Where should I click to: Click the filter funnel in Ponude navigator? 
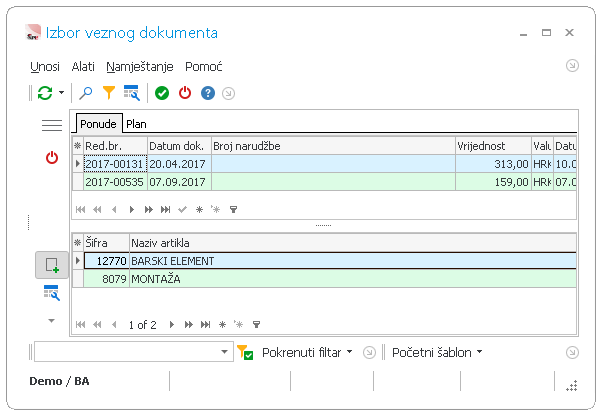pos(233,210)
